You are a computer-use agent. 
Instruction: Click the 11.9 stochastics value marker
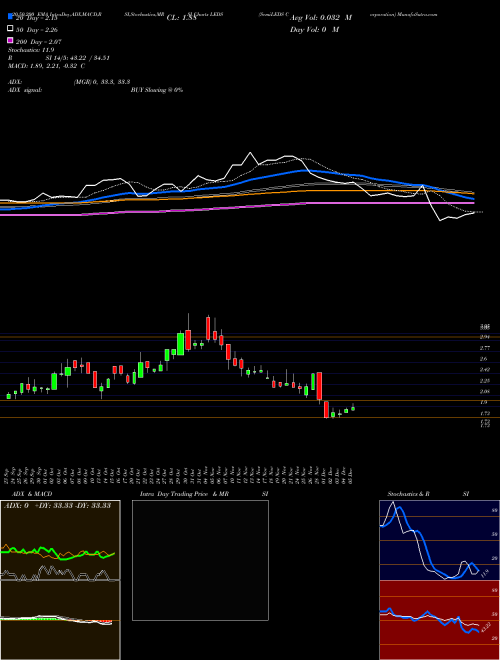484,573
